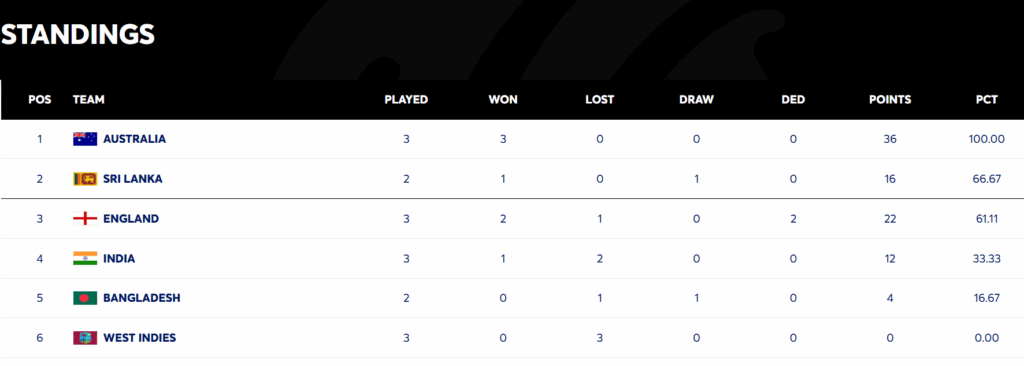The height and width of the screenshot is (366, 1024).
Task: Select the ENGLAND team name
Action: tap(131, 219)
